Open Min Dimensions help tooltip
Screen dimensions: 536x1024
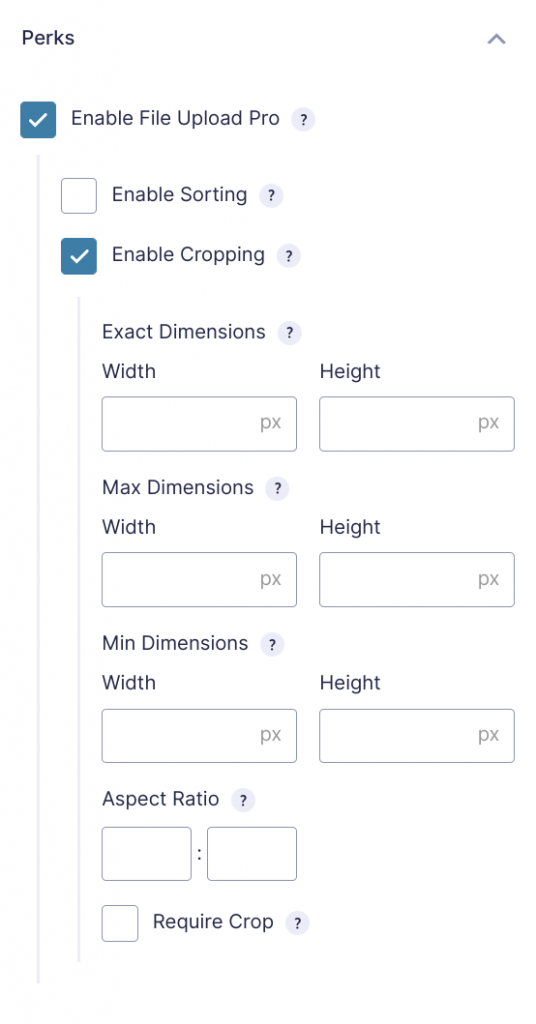coord(272,645)
